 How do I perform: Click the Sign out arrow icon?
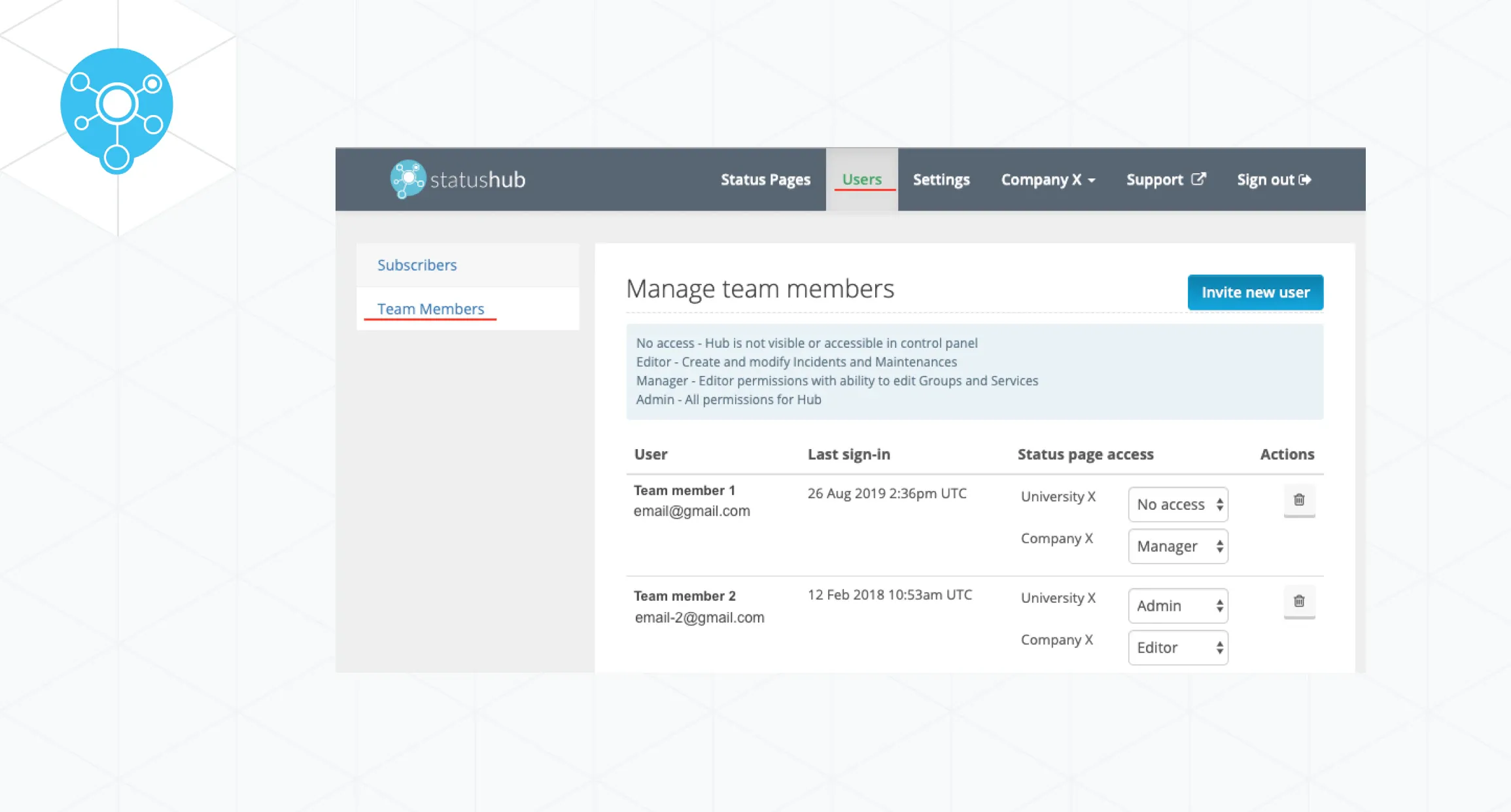click(x=1305, y=179)
